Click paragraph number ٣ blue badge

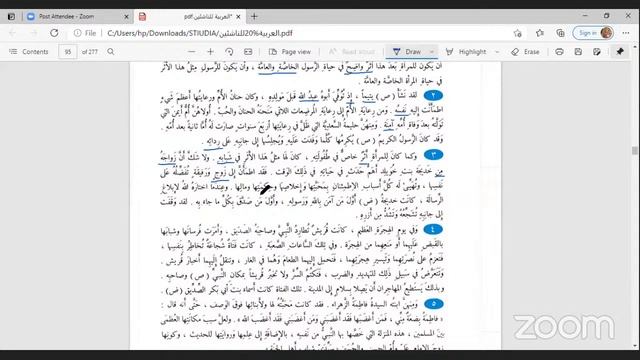pyautogui.click(x=433, y=155)
